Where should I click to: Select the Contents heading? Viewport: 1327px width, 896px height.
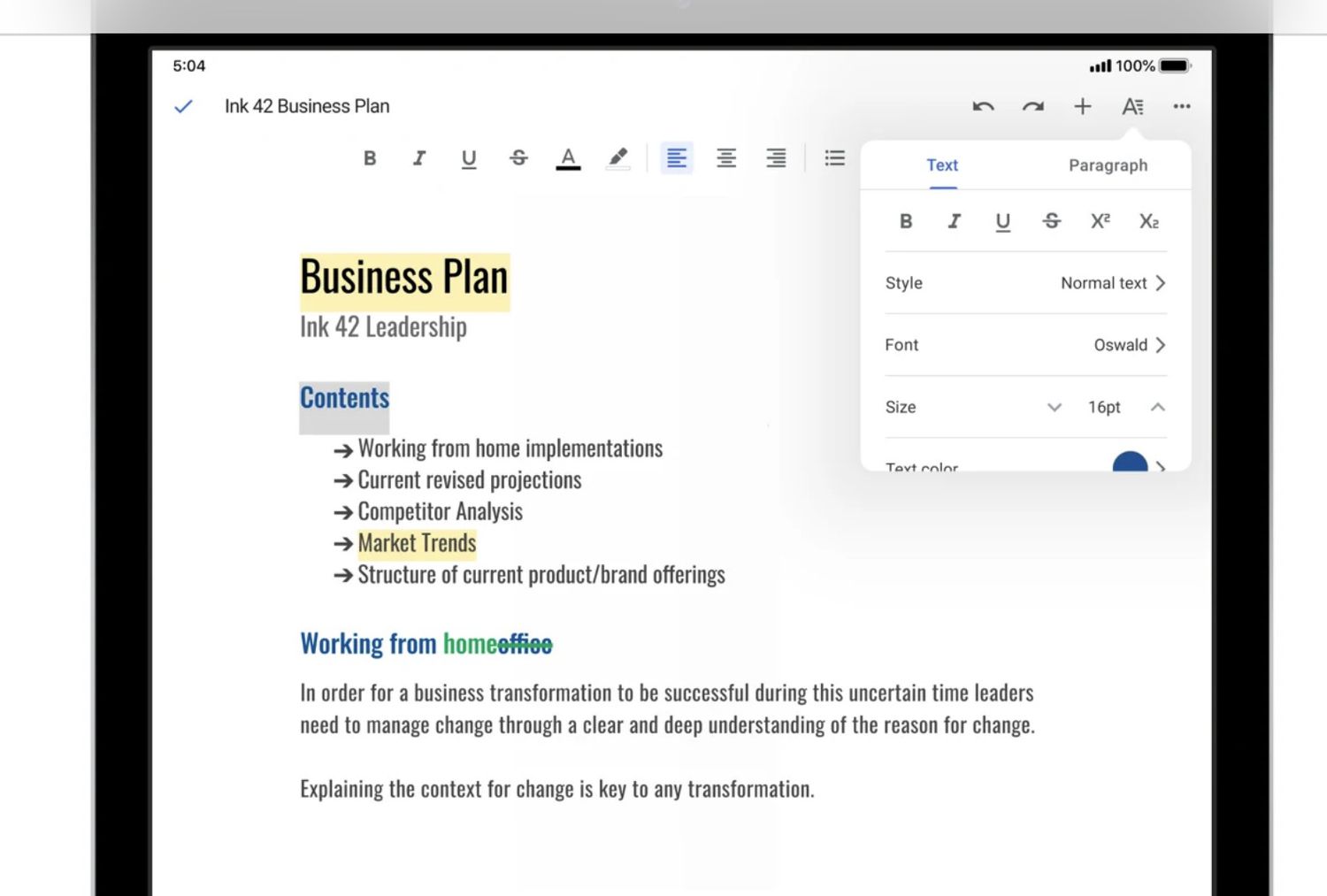click(x=344, y=399)
